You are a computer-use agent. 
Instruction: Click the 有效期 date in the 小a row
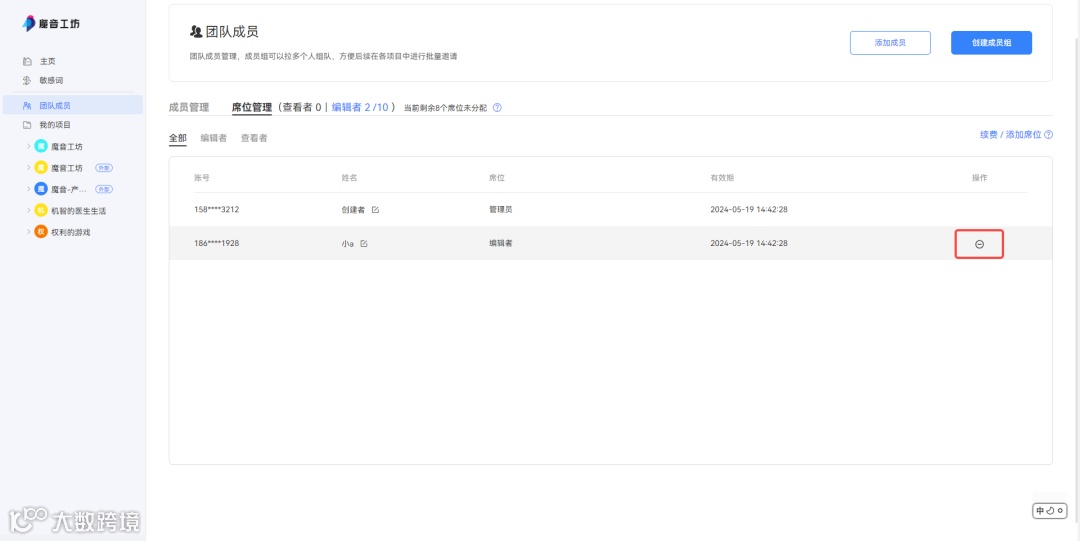click(749, 243)
